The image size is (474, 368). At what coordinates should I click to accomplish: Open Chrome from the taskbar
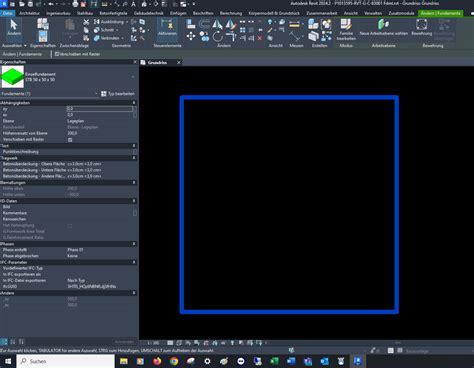174,361
